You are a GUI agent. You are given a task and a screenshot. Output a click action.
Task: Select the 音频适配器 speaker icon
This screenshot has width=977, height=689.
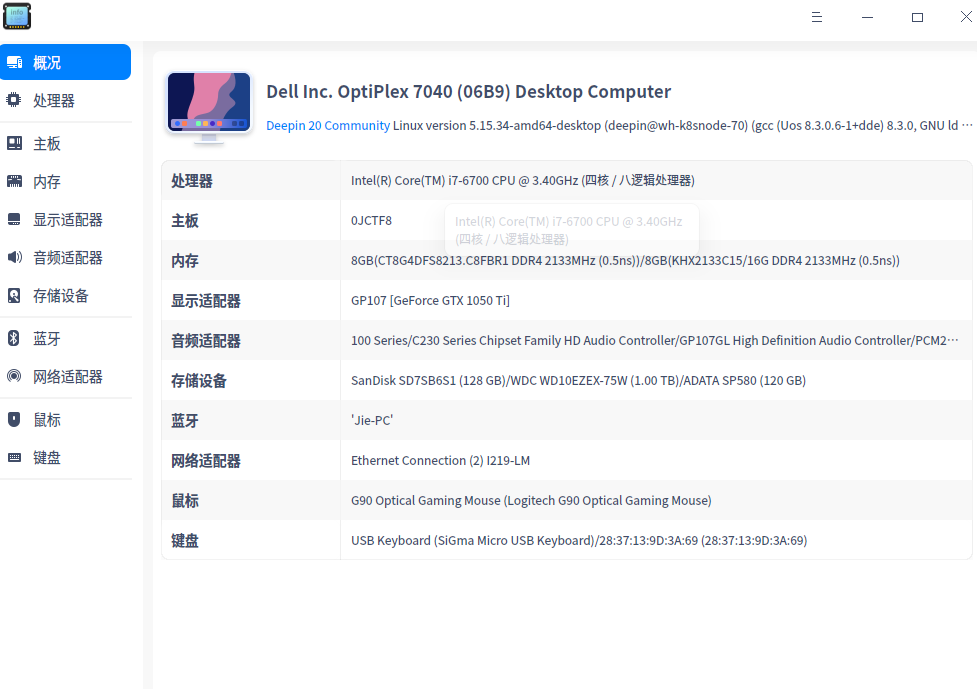pyautogui.click(x=12, y=257)
